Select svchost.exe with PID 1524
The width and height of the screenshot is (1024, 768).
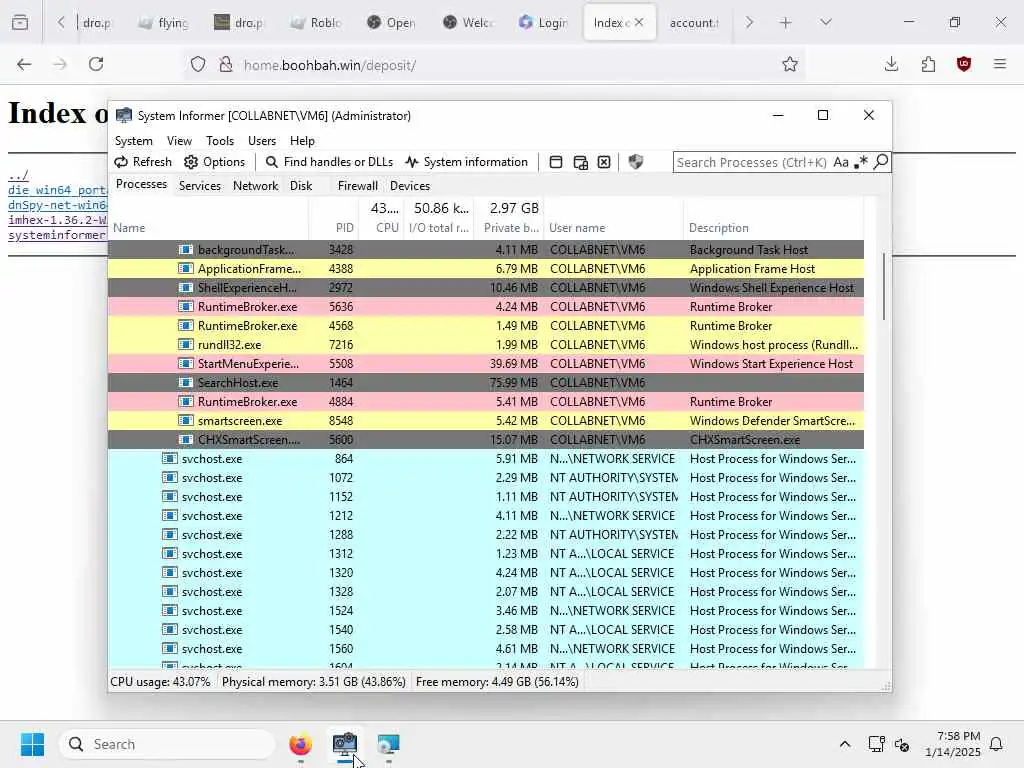point(486,611)
